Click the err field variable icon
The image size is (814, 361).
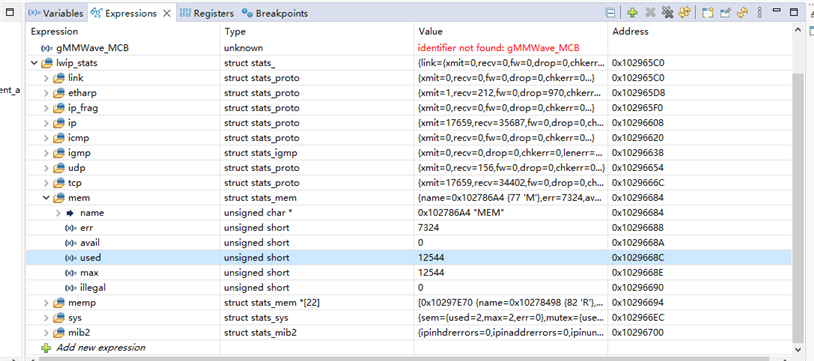(71, 228)
